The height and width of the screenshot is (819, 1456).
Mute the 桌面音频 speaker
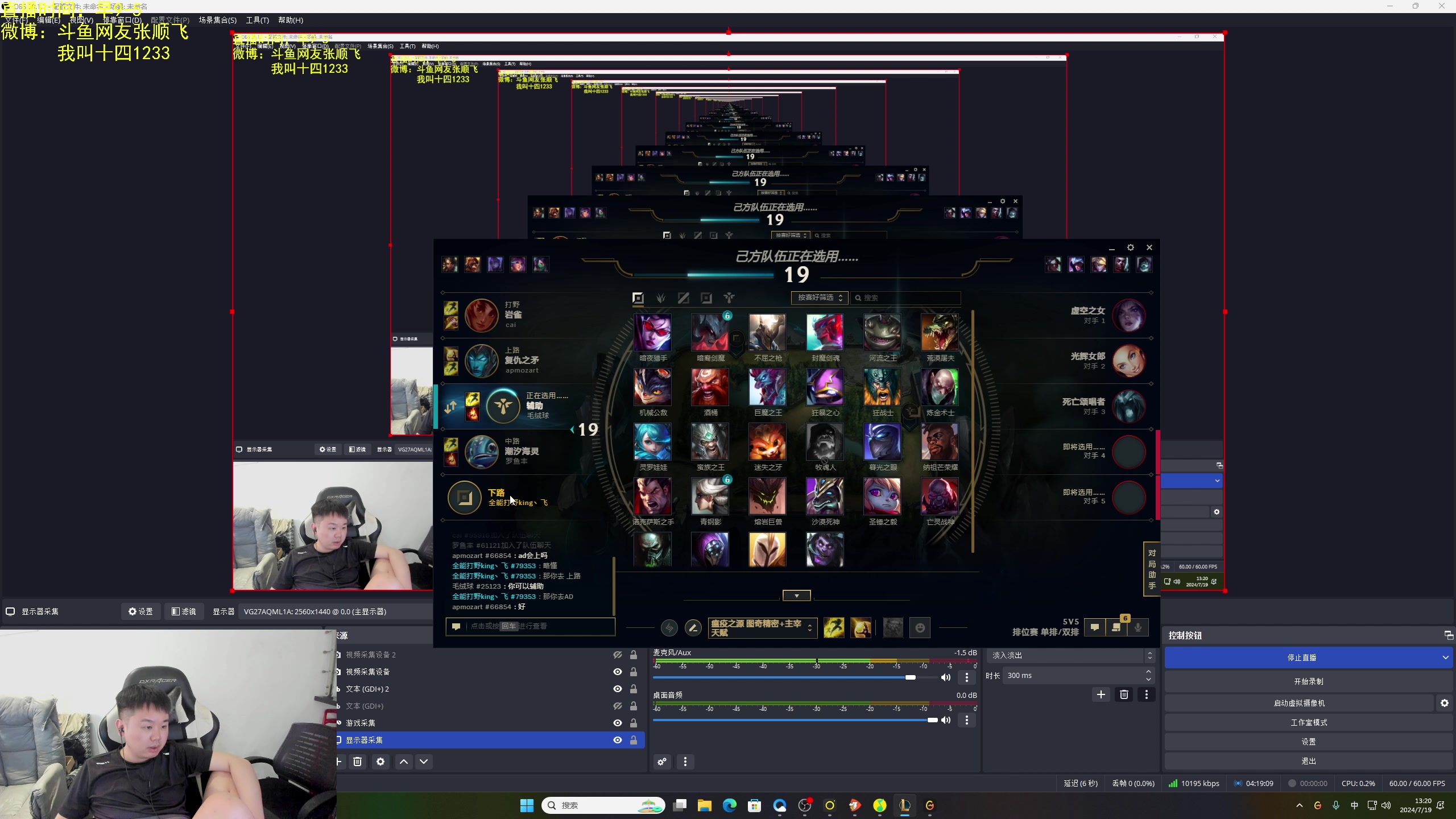tap(946, 720)
